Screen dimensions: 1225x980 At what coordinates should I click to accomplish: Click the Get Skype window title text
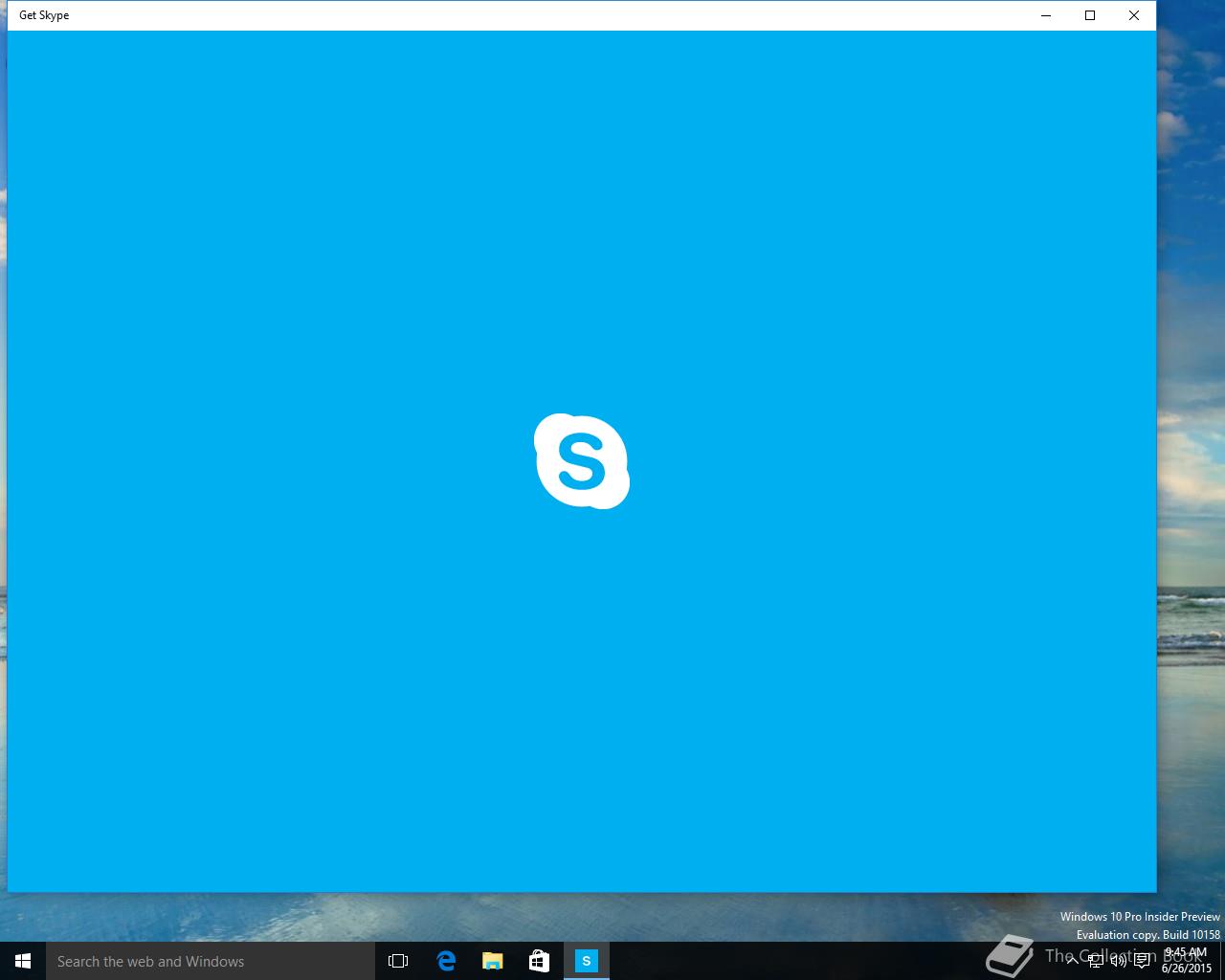(x=44, y=15)
